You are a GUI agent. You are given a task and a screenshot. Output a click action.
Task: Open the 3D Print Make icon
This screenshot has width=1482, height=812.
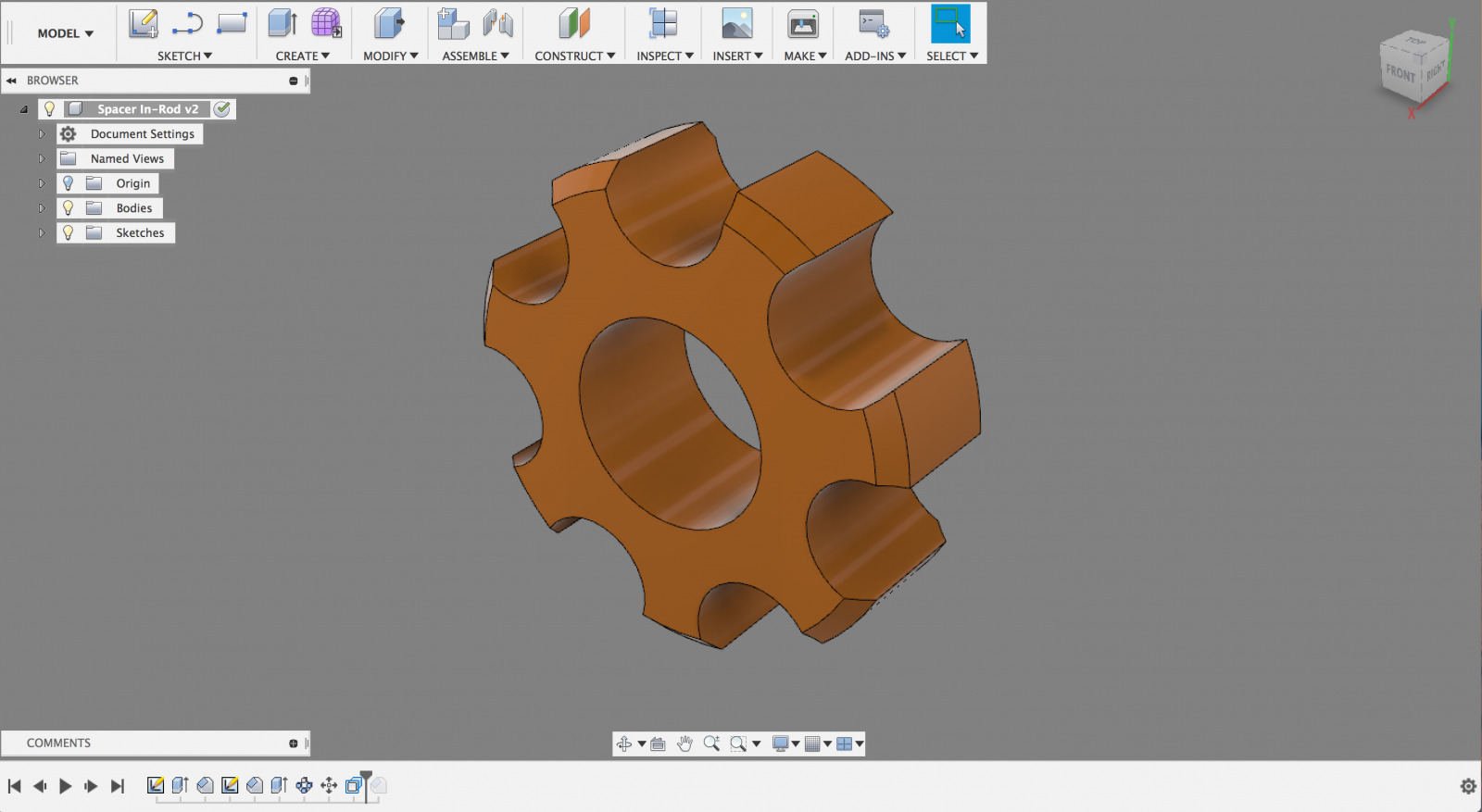coord(802,23)
